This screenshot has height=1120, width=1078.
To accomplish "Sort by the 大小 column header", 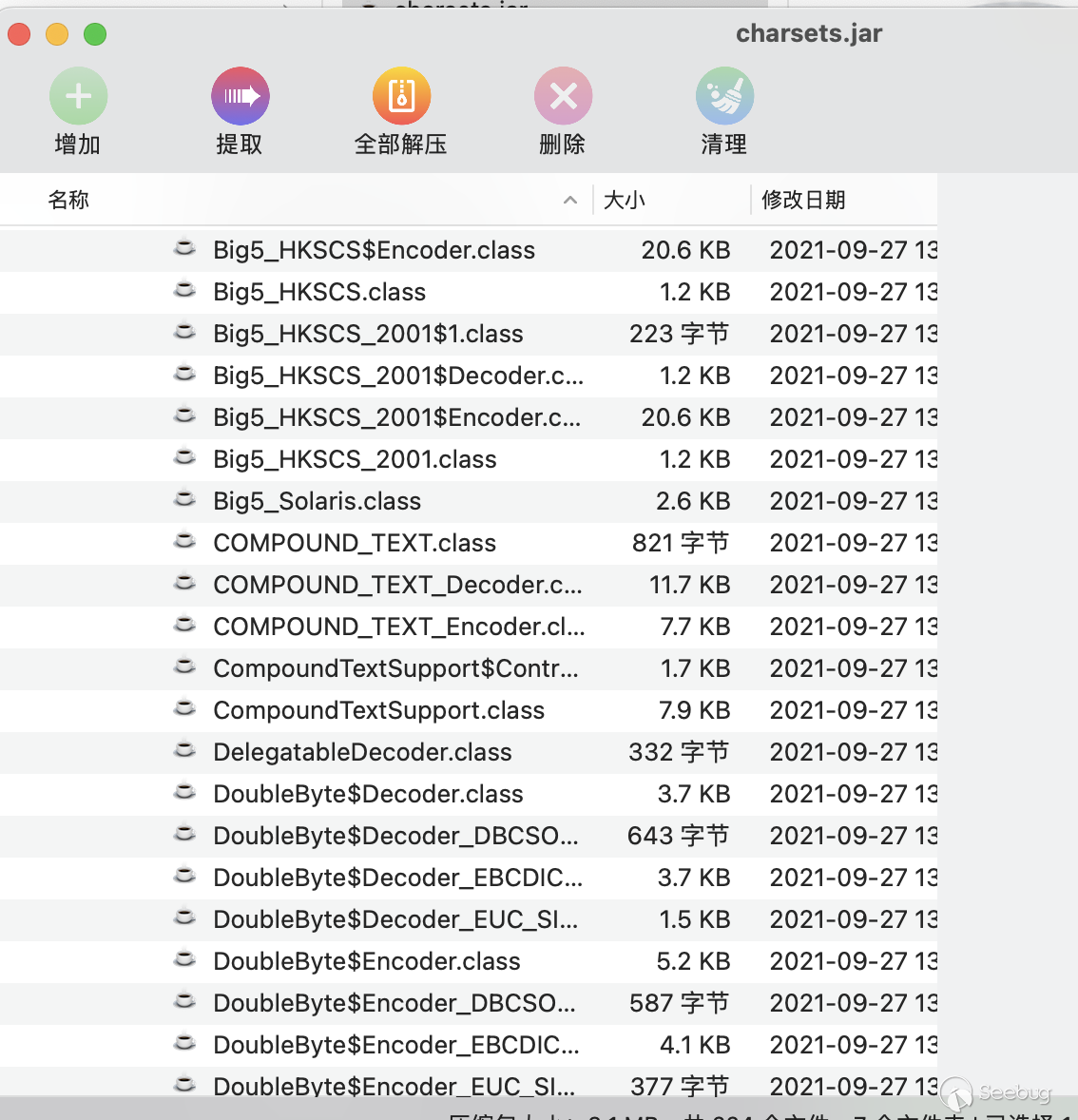I will [625, 200].
